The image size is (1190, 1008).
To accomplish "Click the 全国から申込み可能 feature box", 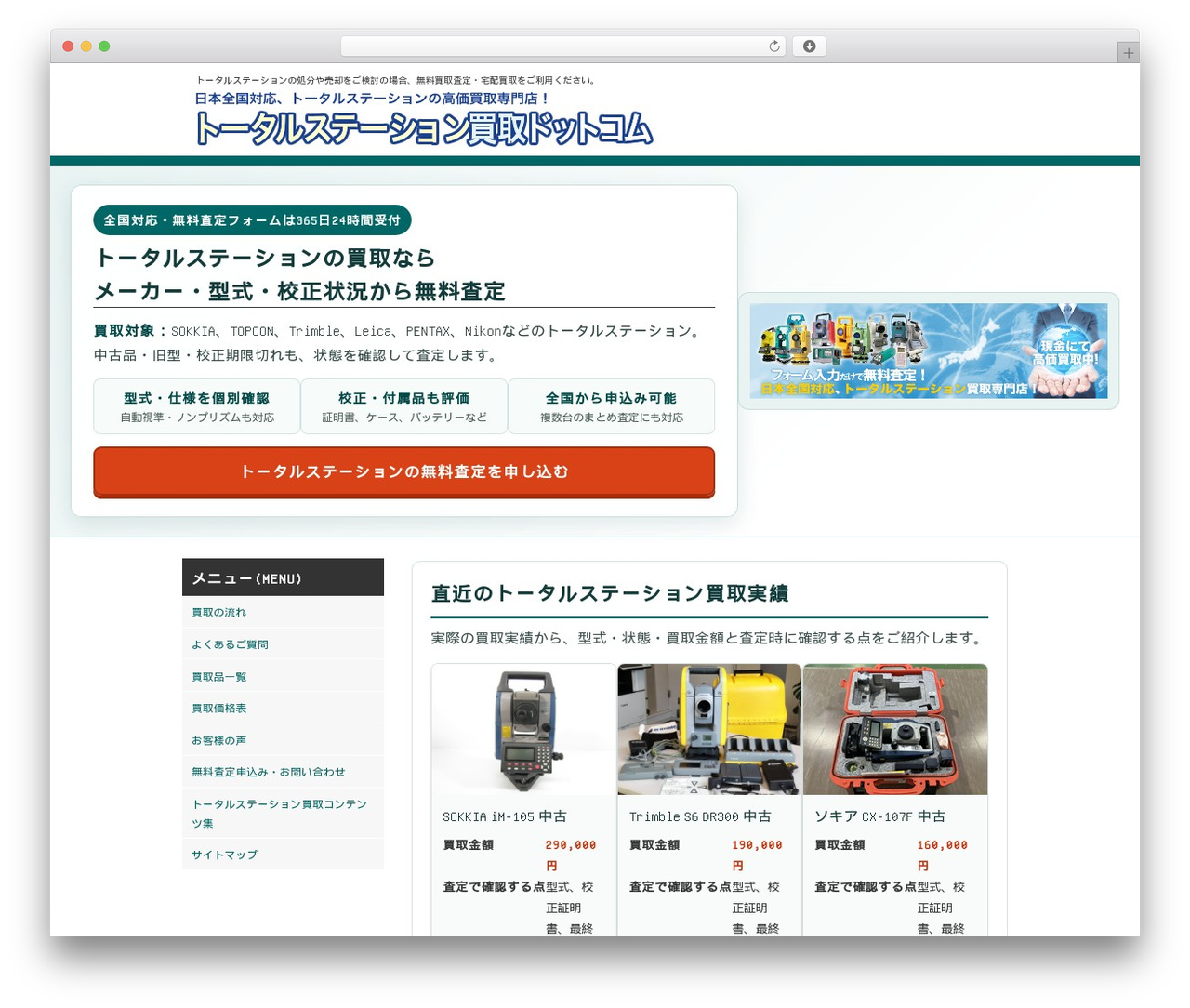I will [x=612, y=406].
